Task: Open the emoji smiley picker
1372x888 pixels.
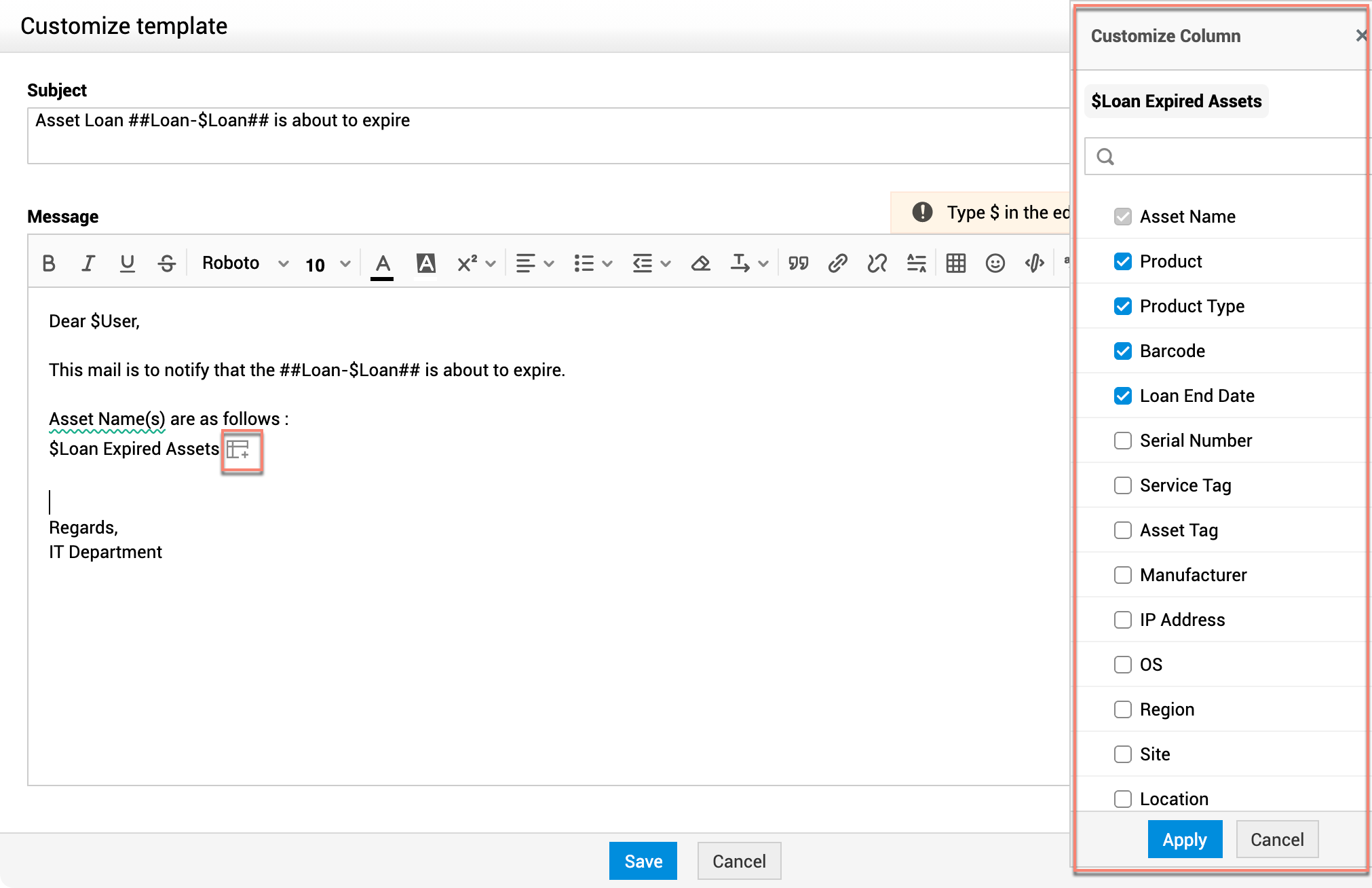Action: click(x=995, y=263)
